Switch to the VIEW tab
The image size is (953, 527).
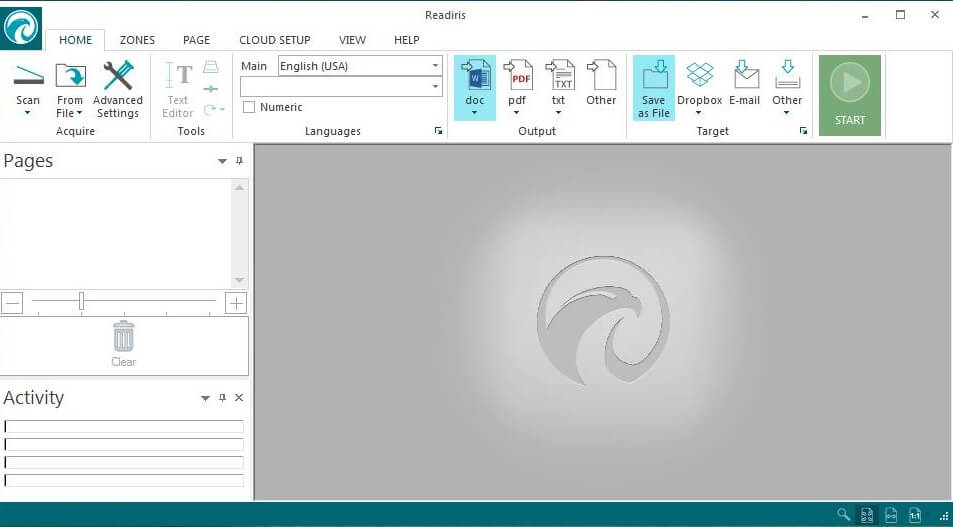pyautogui.click(x=353, y=40)
